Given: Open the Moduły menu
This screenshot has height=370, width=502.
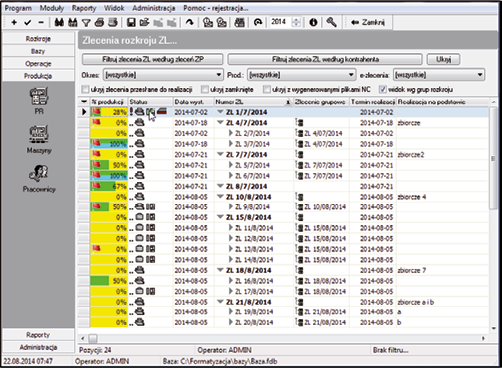Looking at the screenshot, I should coord(52,8).
